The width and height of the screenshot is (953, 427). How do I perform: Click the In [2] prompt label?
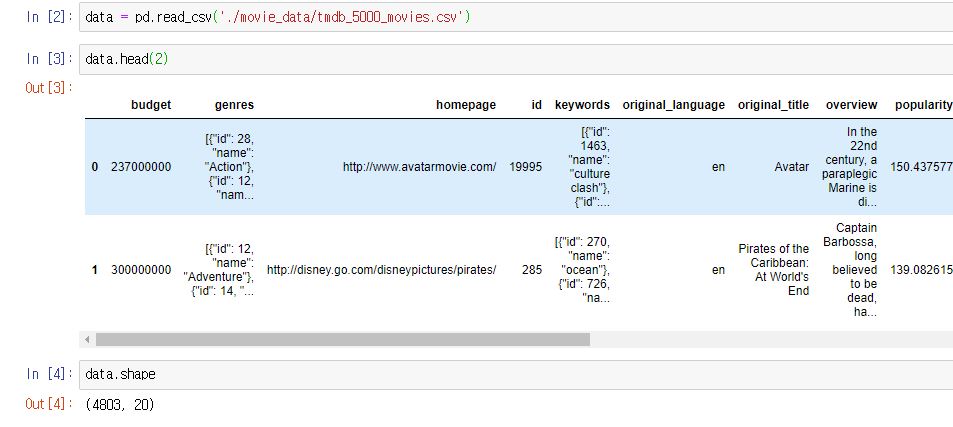(49, 17)
